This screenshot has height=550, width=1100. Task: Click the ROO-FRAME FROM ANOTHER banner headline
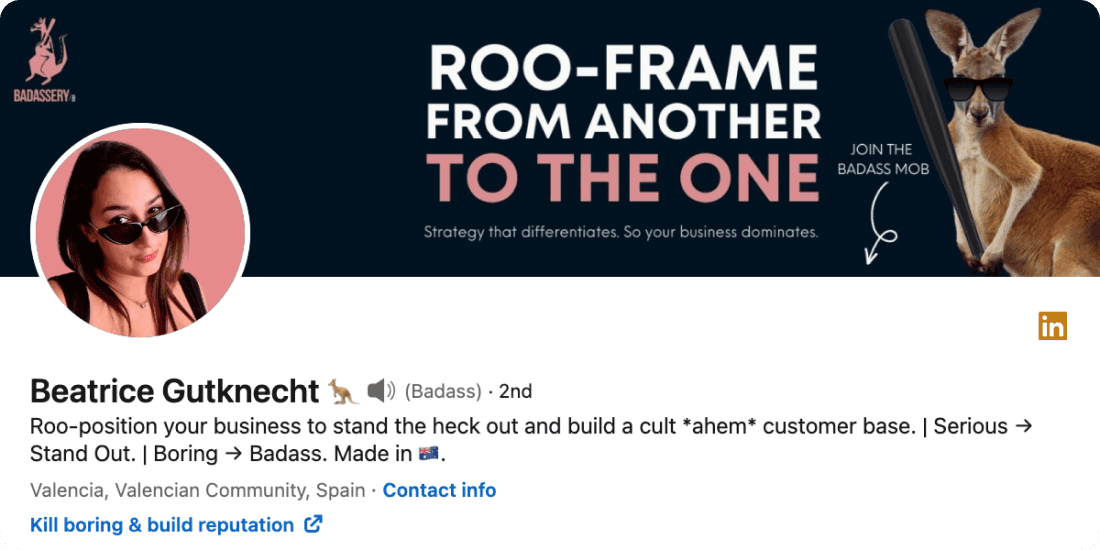click(x=624, y=91)
